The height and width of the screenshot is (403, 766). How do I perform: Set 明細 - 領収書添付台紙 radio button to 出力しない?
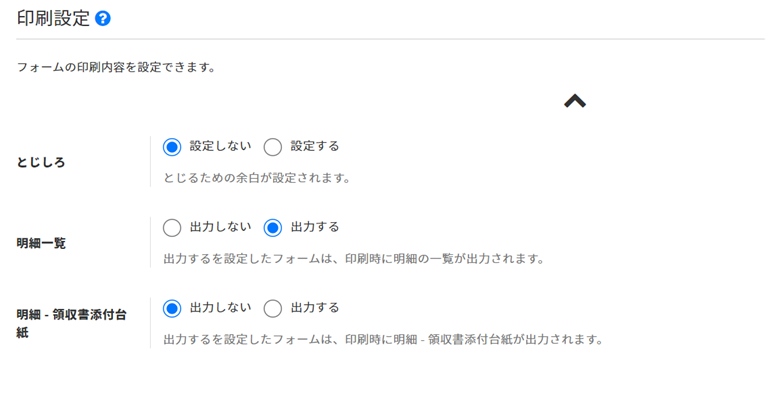172,308
